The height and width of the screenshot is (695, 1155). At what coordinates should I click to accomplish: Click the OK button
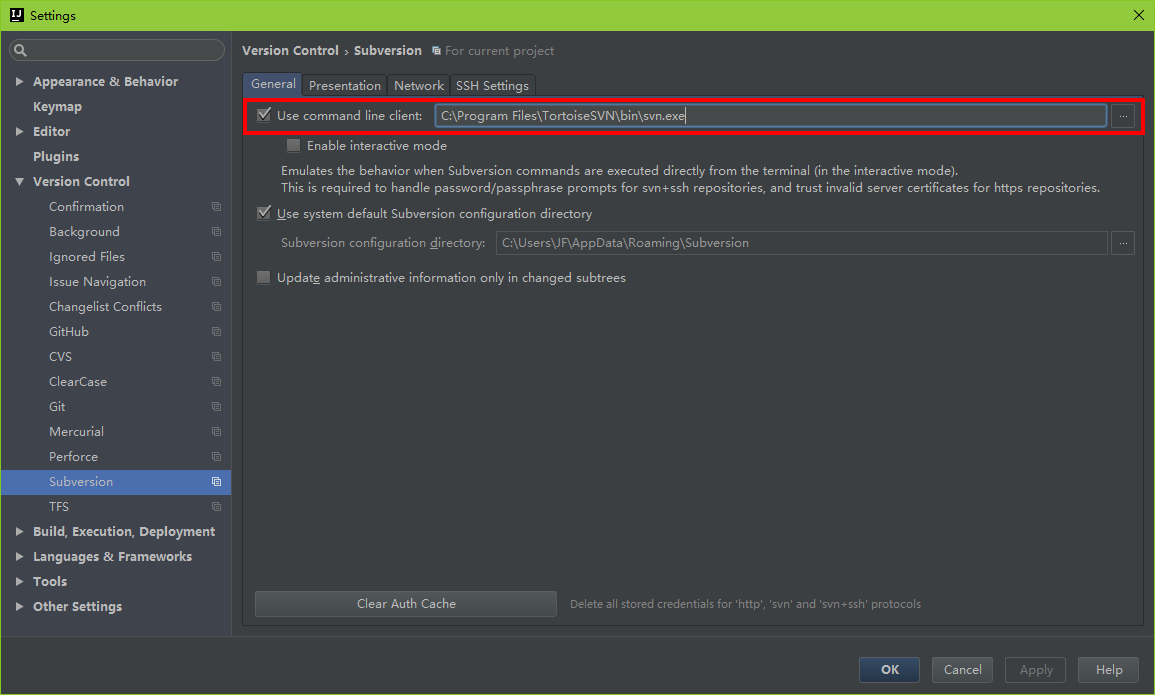pos(890,670)
